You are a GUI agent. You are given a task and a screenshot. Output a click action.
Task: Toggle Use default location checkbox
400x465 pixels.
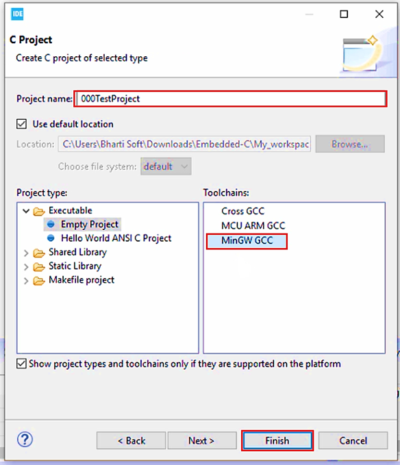pyautogui.click(x=22, y=124)
